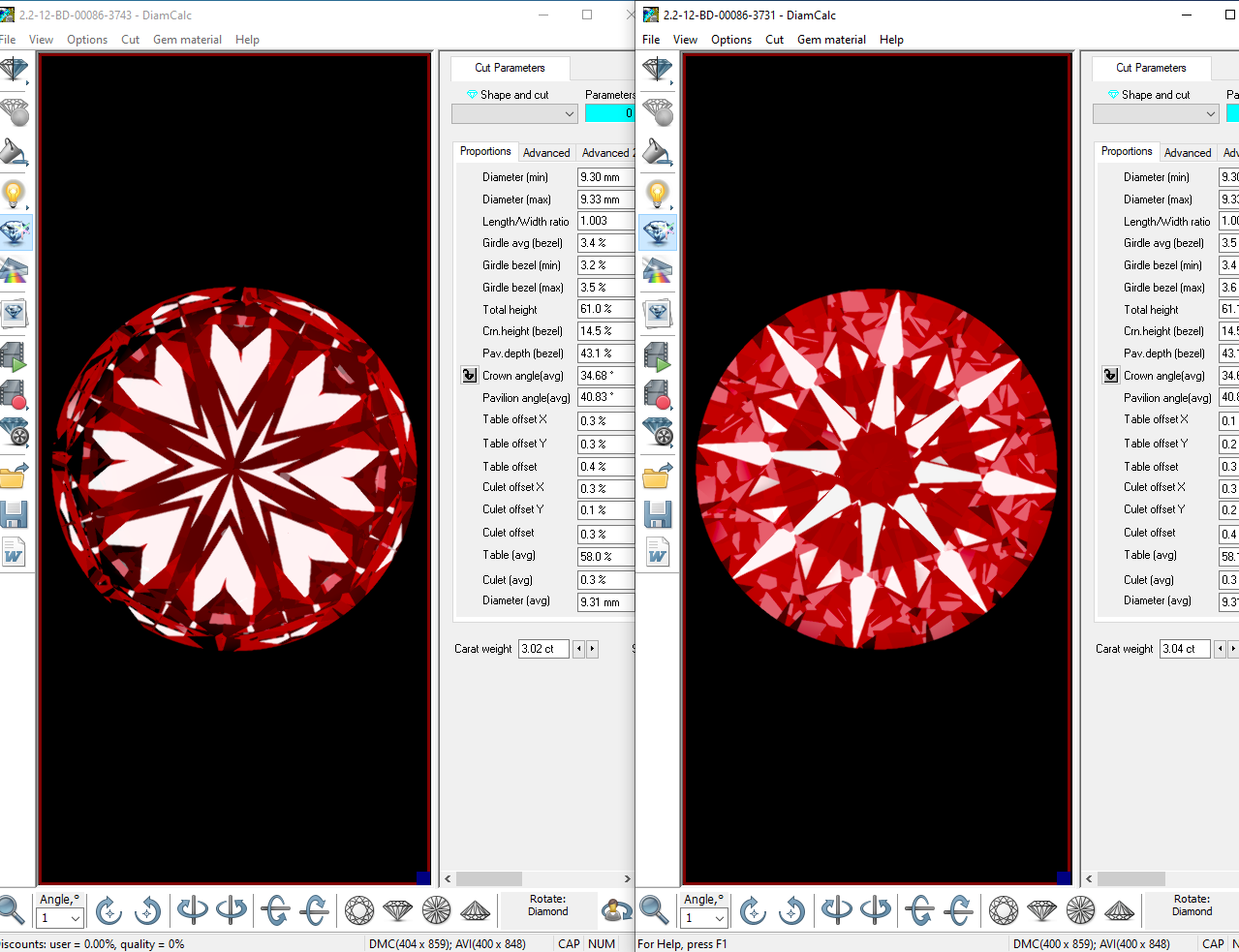Increase carat weight with right arrow in left window
1239x952 pixels.
click(592, 649)
